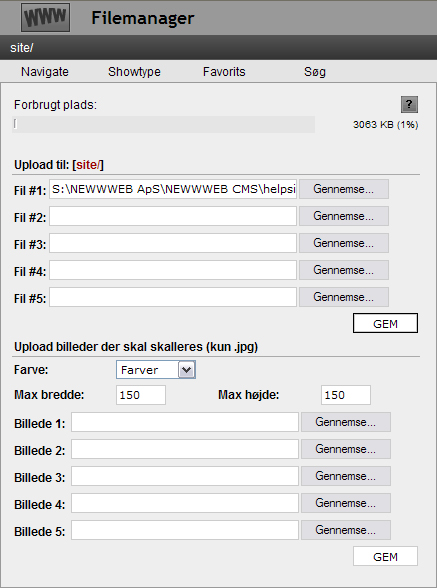Screen dimensions: 437x588
Task: Open the Favorits menu
Action: click(224, 72)
